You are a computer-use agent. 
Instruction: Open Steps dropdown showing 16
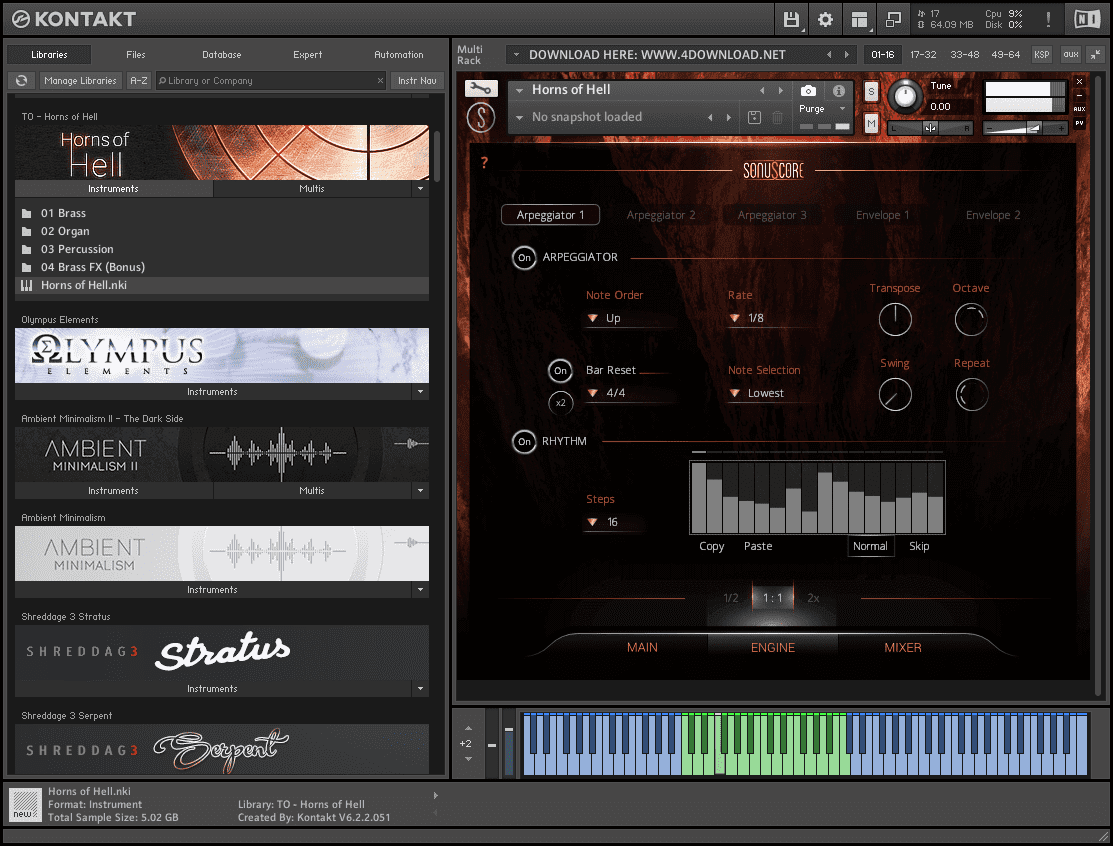point(614,522)
